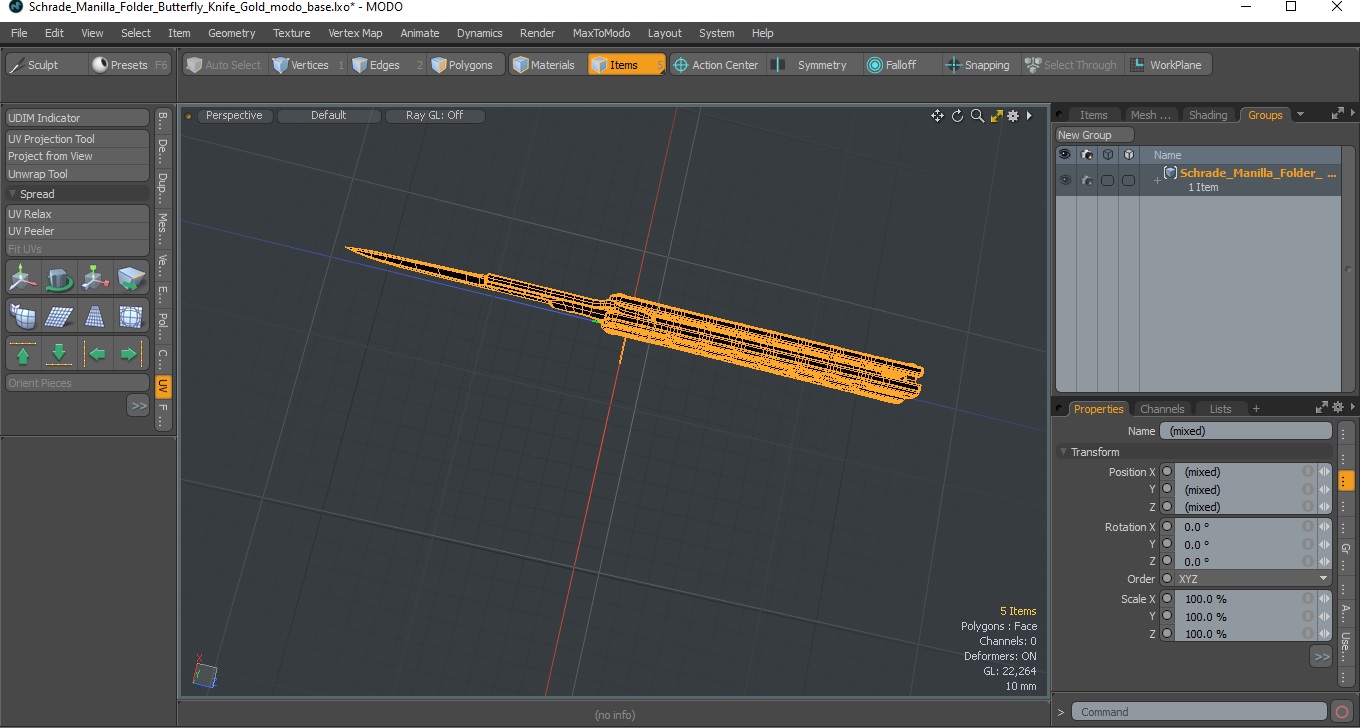This screenshot has height=728, width=1360.
Task: Open the Perspective view type dropdown
Action: click(x=234, y=116)
